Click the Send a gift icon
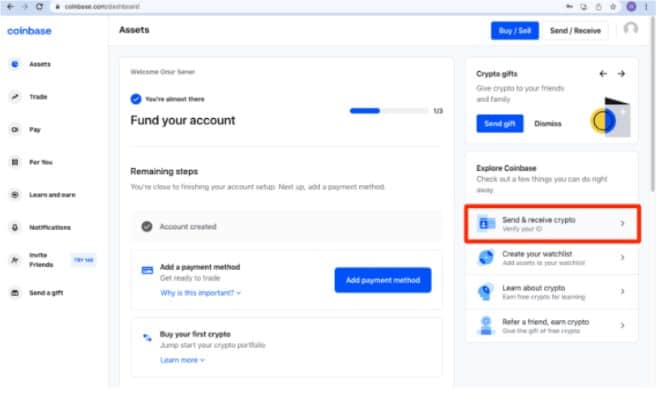Viewport: 656px width, 393px height. (15, 293)
